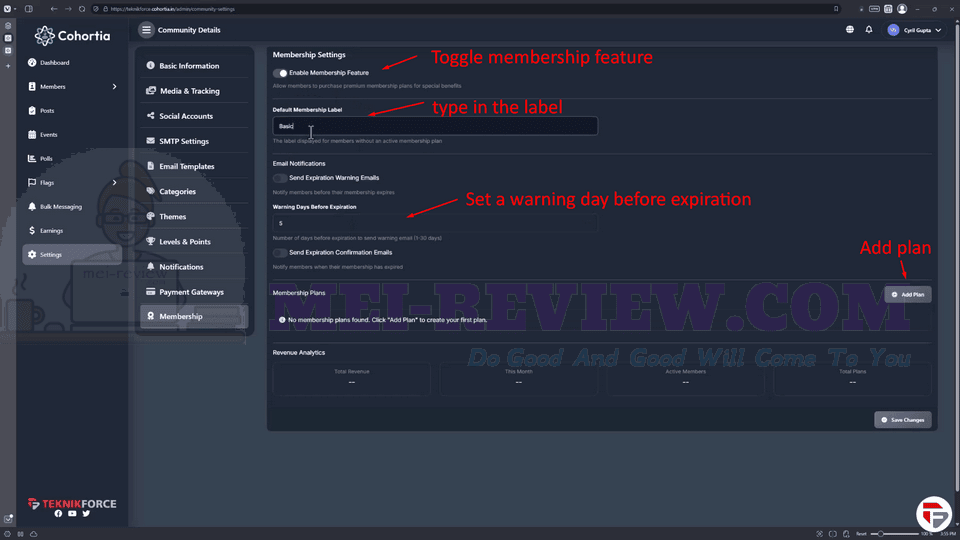Click the tiling icon in status bar
Screen dimensions: 960x540
tap(833, 534)
